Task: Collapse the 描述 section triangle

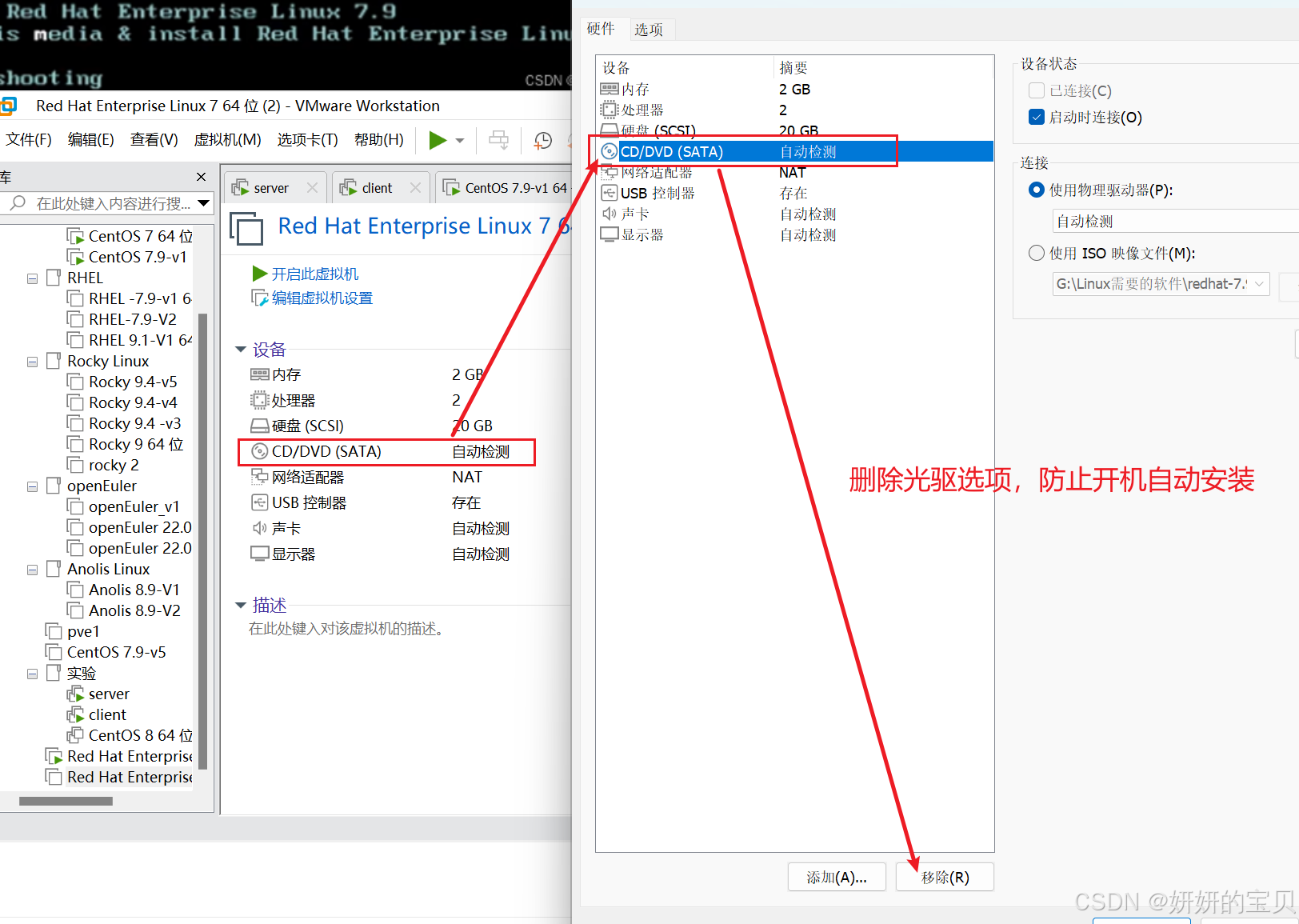Action: tap(240, 605)
